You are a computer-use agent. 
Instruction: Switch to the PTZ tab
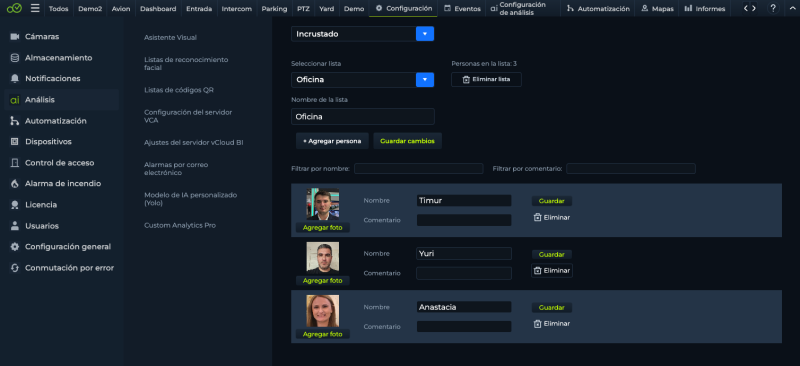click(x=303, y=9)
